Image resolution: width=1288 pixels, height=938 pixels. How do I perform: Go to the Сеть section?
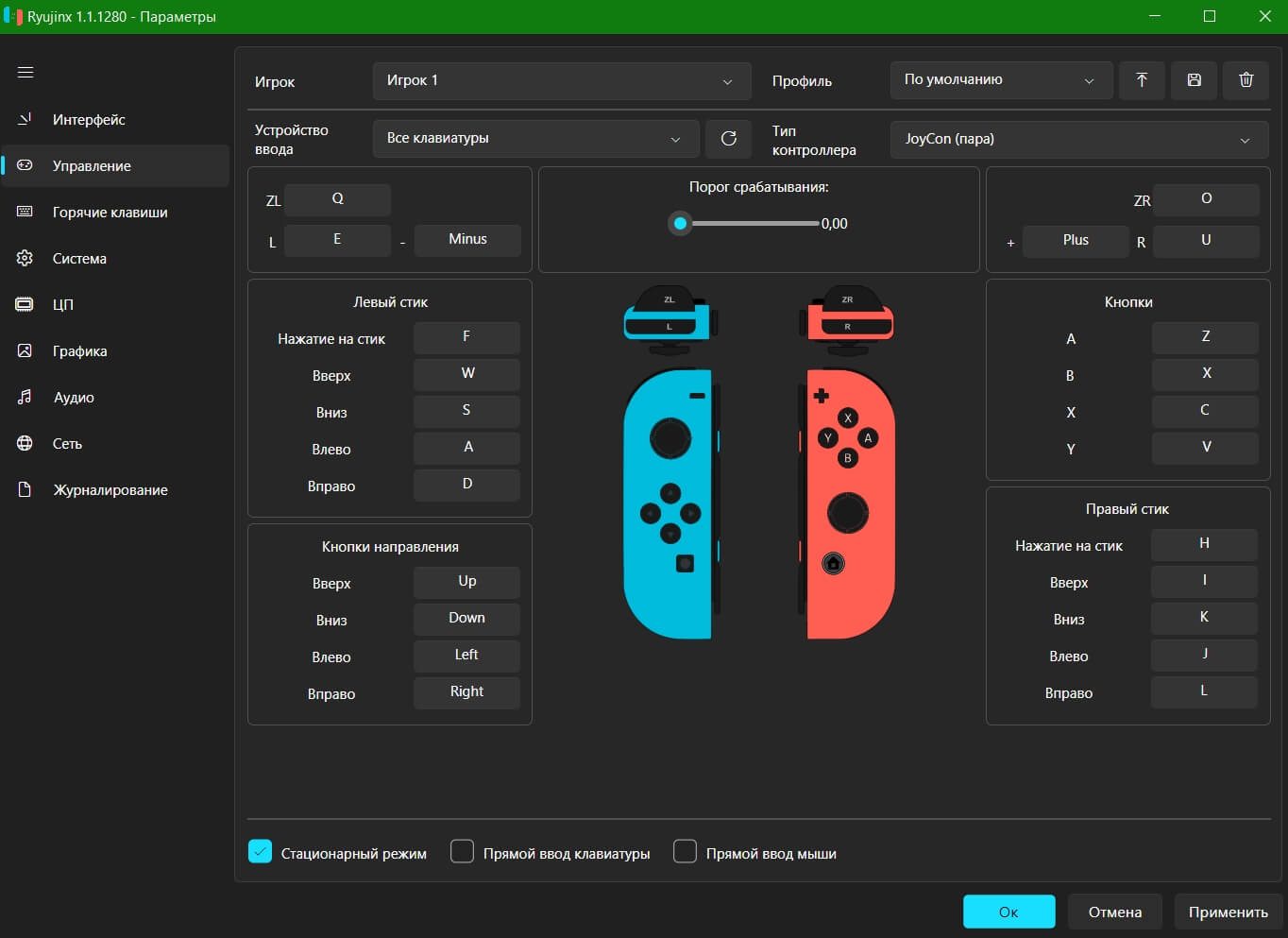(67, 443)
